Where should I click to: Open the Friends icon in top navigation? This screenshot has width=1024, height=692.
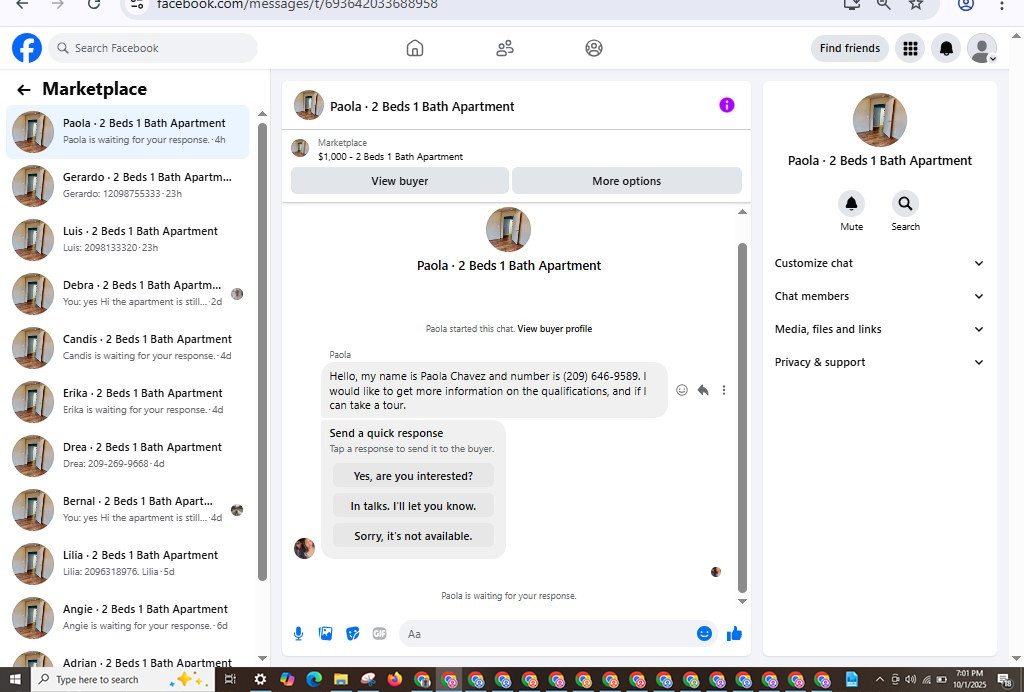505,48
